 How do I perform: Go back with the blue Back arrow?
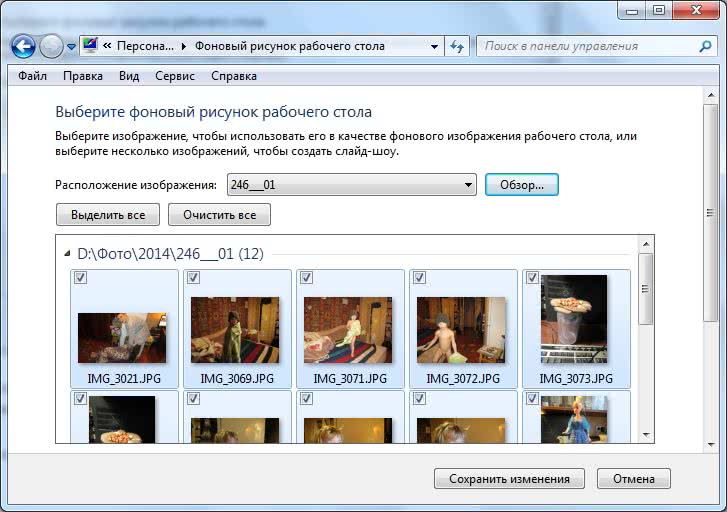coord(23,46)
